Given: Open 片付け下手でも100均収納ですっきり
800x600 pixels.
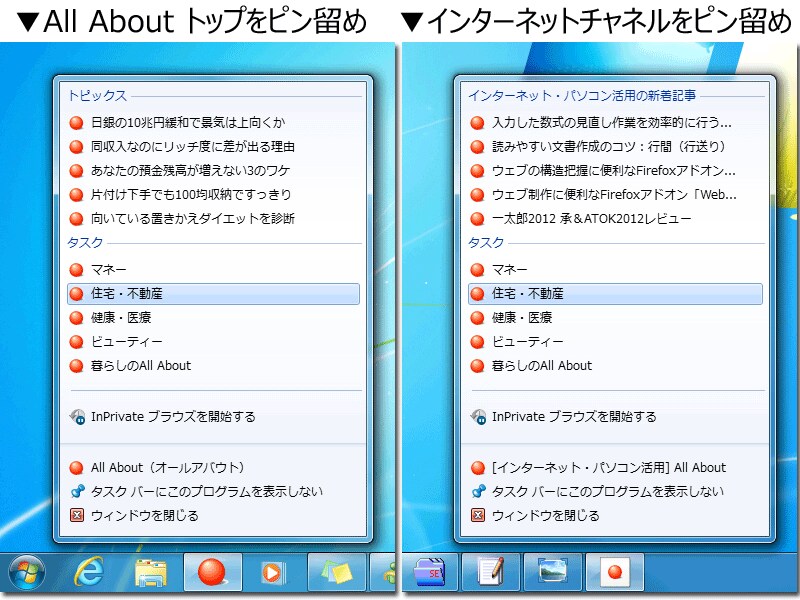Looking at the screenshot, I should click(x=213, y=194).
